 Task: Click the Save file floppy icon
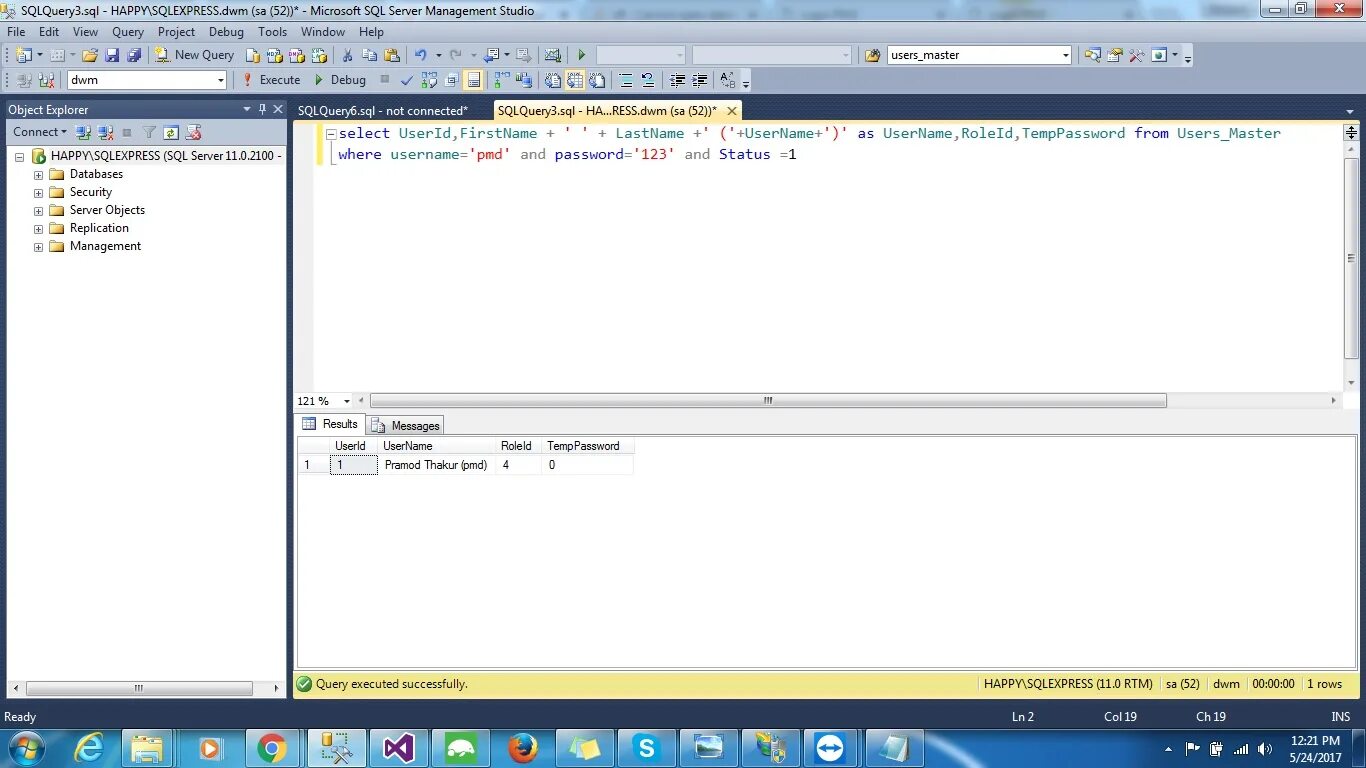(x=111, y=55)
